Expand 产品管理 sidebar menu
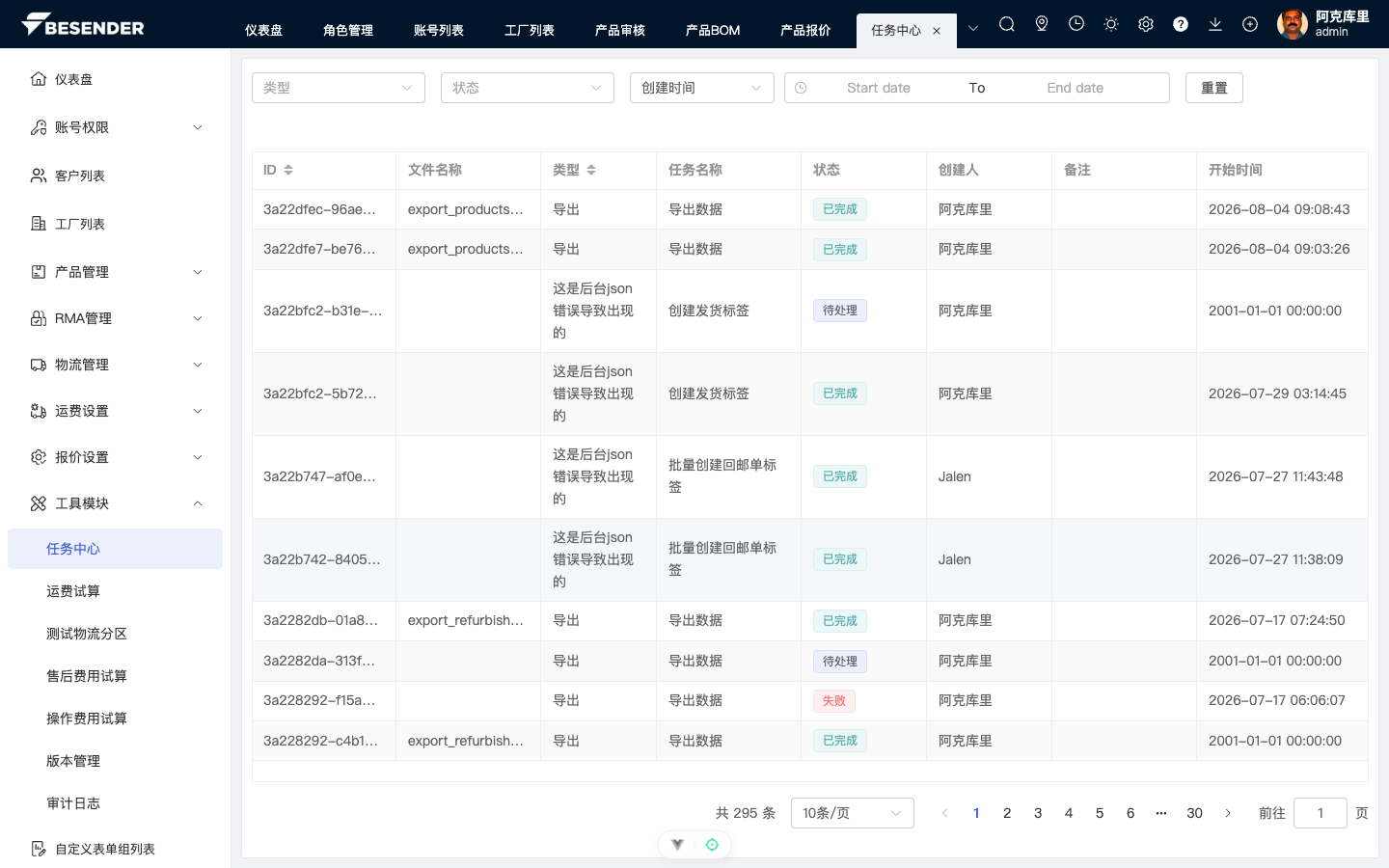The width and height of the screenshot is (1389, 868). 116,272
